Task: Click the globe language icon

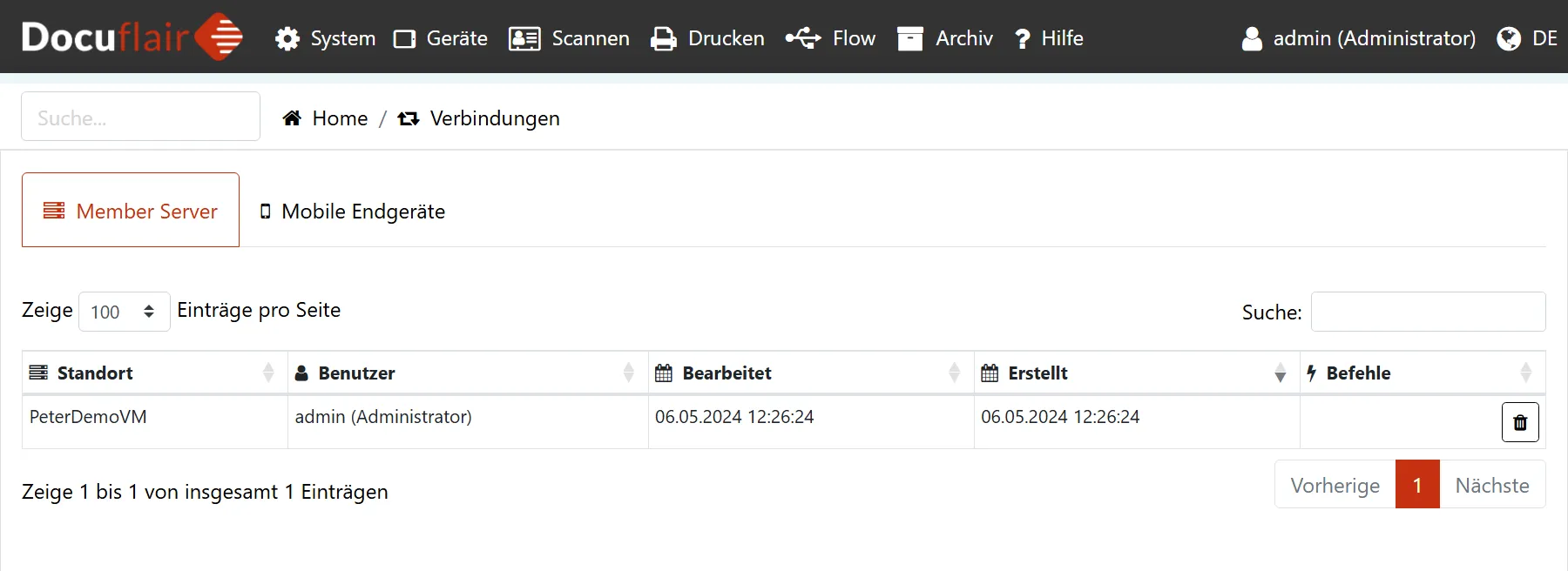Action: point(1509,38)
